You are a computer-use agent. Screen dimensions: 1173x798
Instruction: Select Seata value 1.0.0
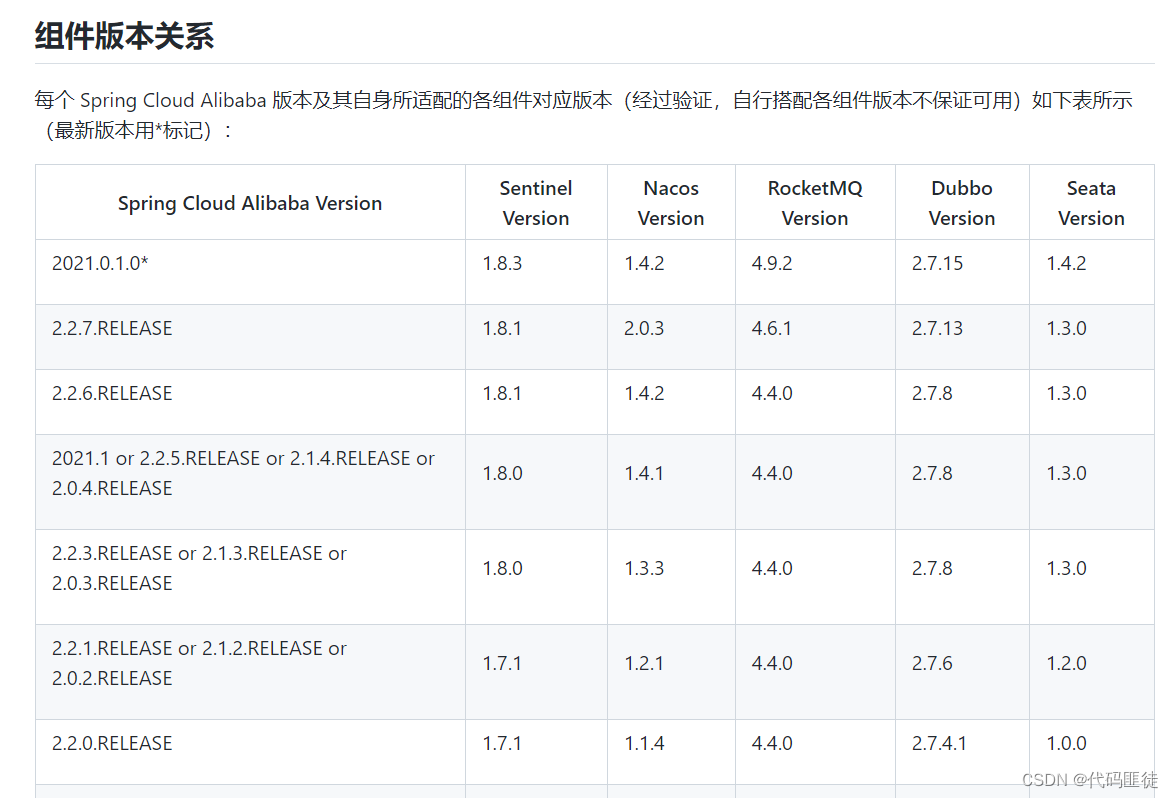coord(1067,743)
